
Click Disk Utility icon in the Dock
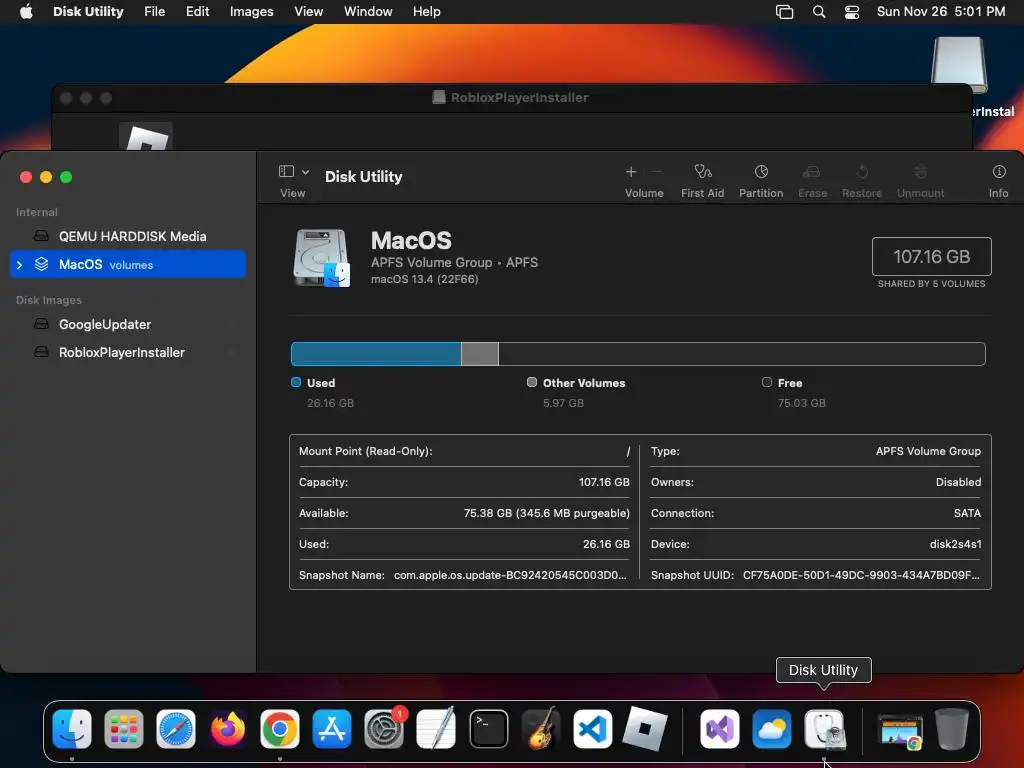tap(824, 729)
